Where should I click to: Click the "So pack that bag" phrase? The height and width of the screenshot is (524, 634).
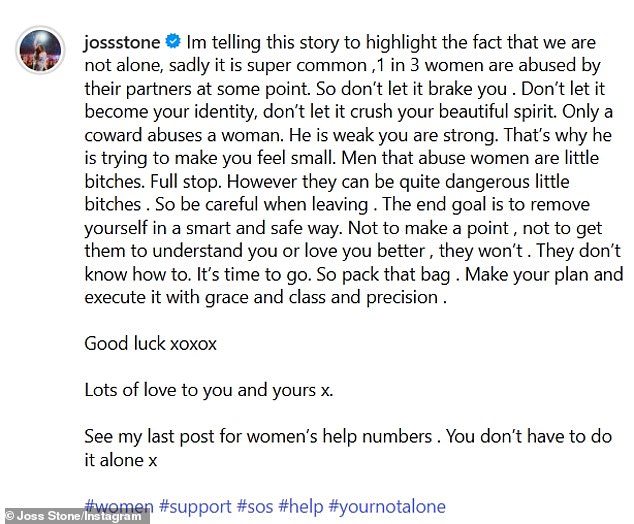click(x=383, y=275)
